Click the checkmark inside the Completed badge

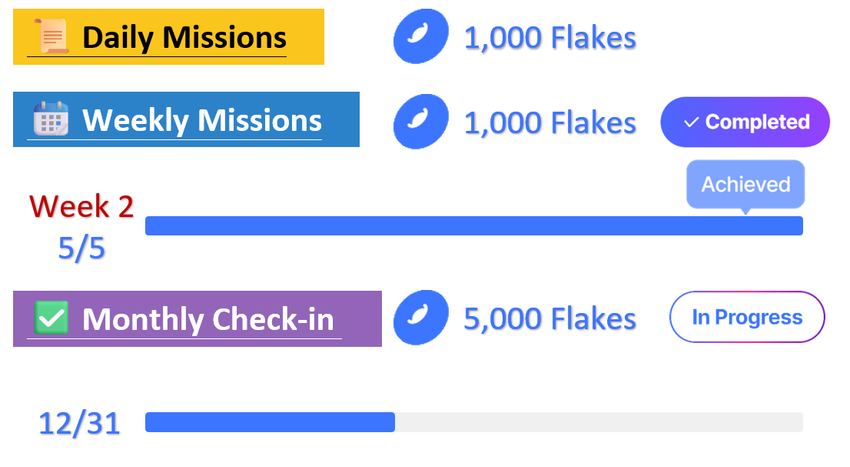(691, 122)
